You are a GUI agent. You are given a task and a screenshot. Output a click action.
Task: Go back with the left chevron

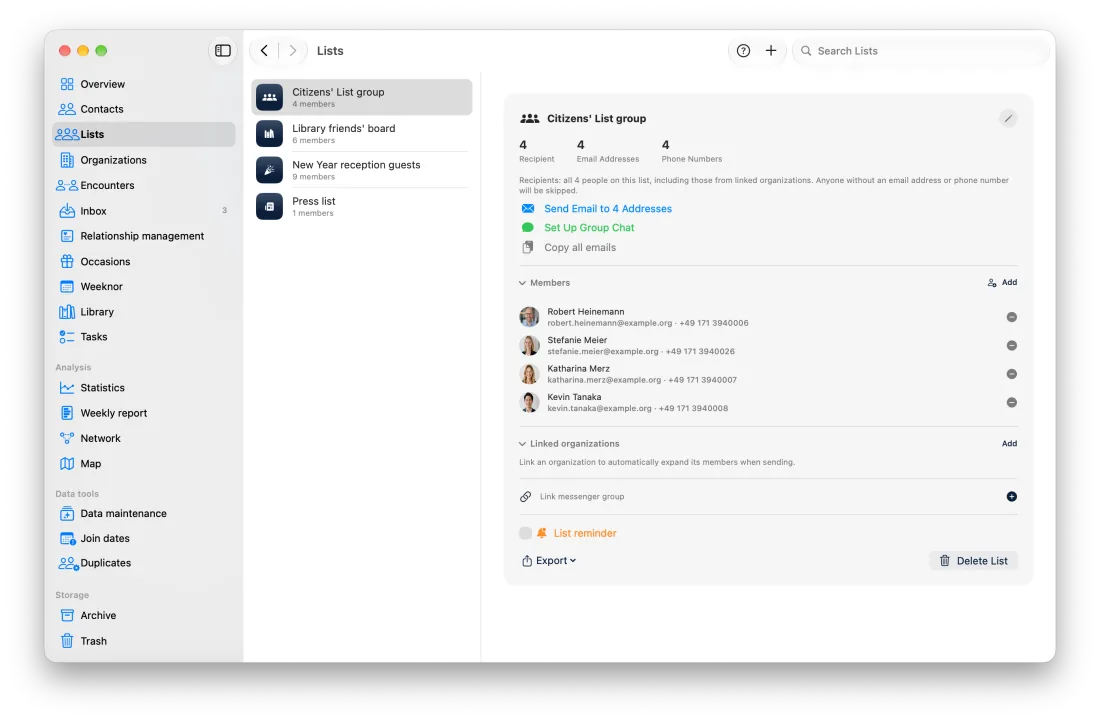[x=264, y=50]
